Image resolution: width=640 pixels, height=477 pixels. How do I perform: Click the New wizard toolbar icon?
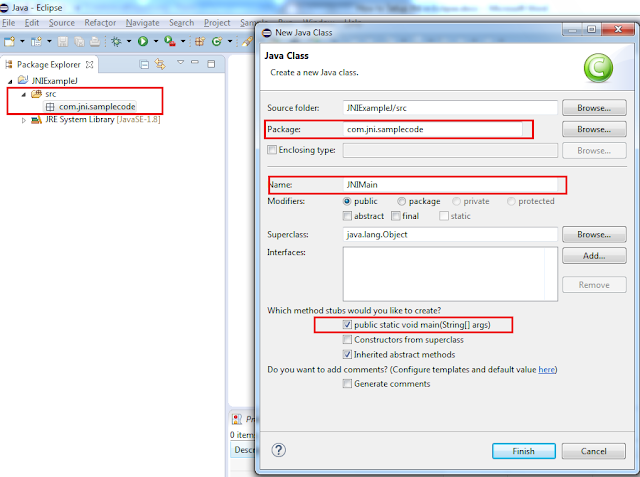click(x=9, y=41)
